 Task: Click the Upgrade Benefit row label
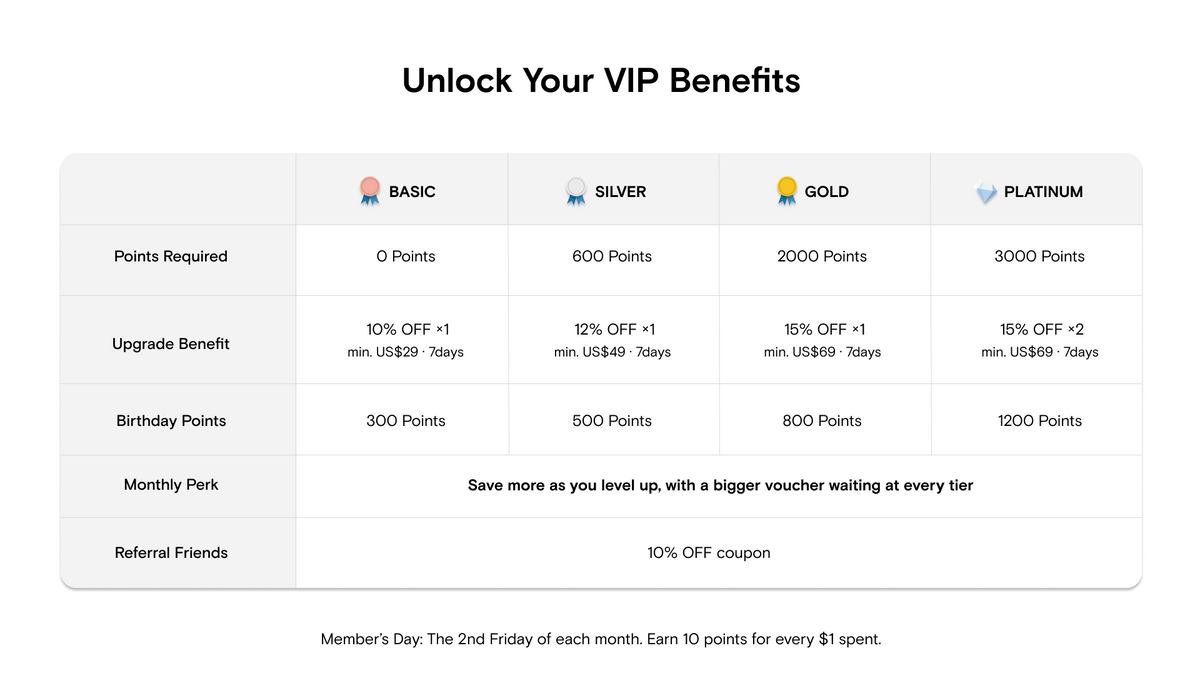pyautogui.click(x=171, y=344)
